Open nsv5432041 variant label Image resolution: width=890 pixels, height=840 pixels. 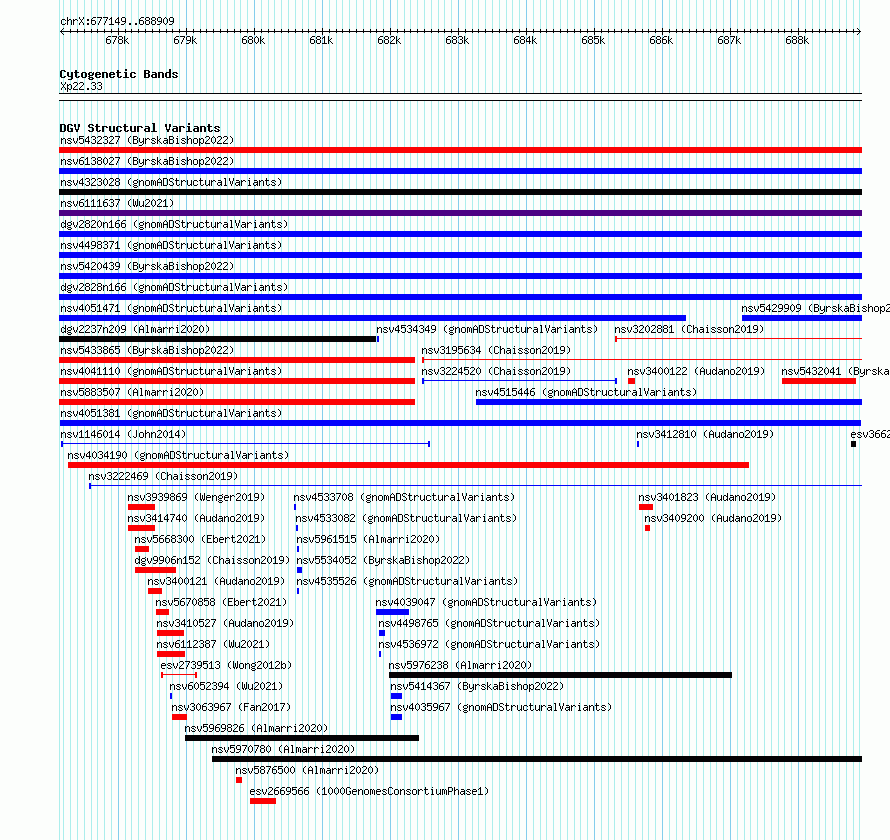coord(836,371)
